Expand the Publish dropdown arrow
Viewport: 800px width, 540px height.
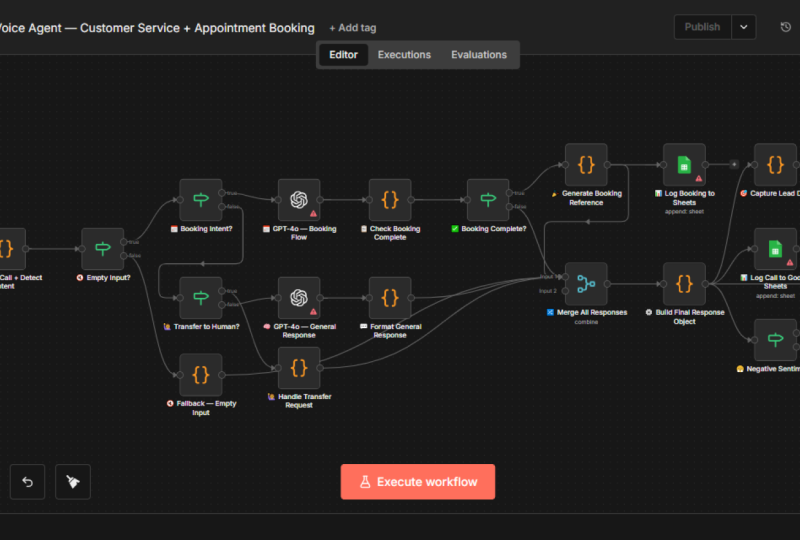pos(743,27)
